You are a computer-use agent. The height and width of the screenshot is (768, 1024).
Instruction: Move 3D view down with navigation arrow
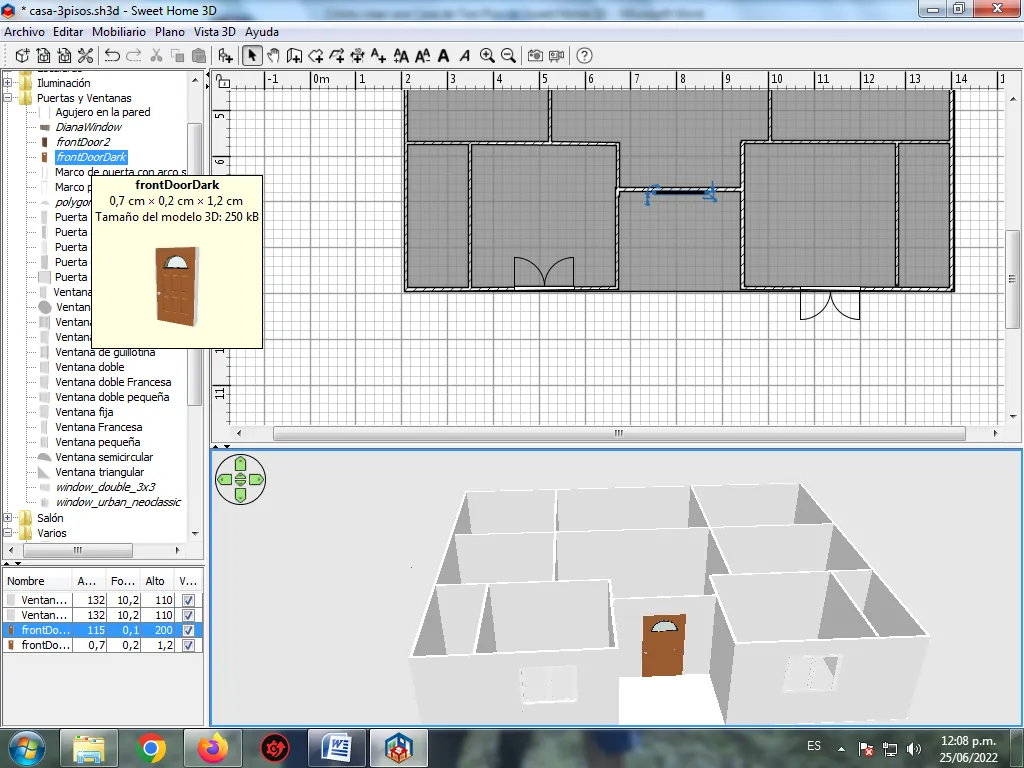tap(240, 495)
